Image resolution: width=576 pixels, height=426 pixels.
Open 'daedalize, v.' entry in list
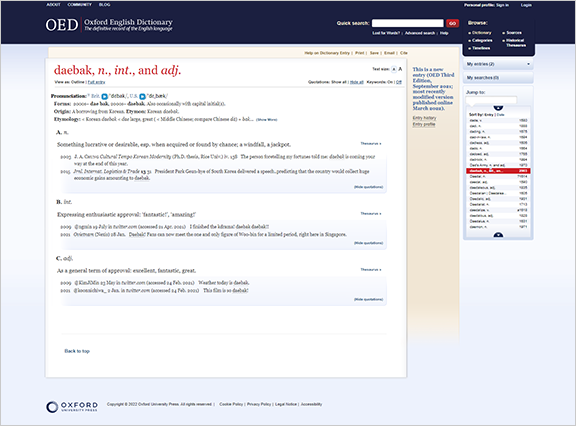[498, 210]
